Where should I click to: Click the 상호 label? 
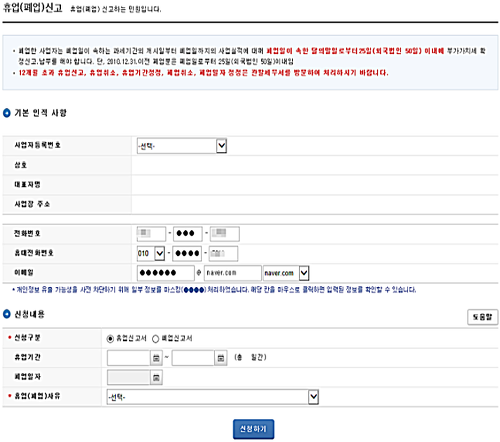click(21, 165)
